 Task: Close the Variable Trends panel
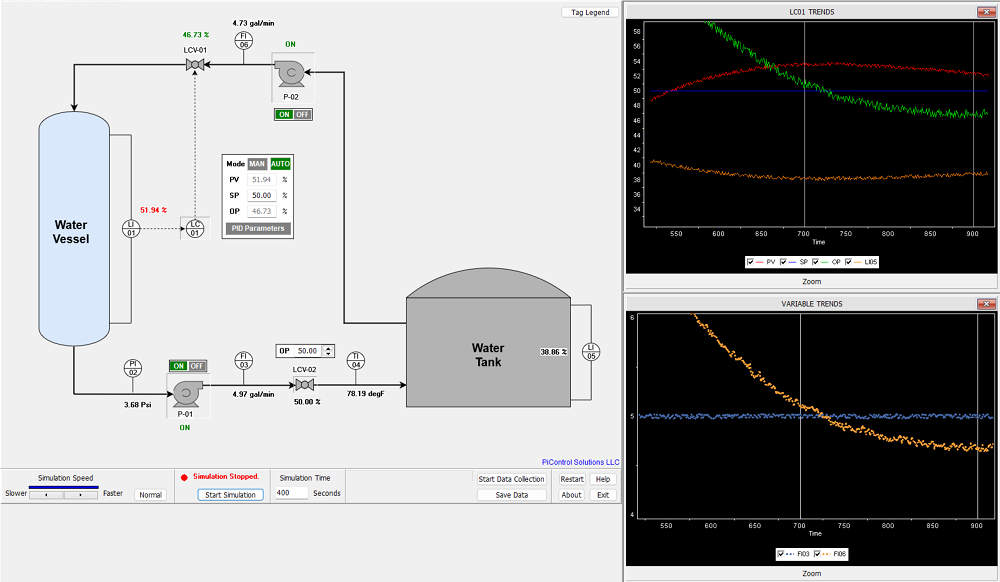[x=985, y=303]
